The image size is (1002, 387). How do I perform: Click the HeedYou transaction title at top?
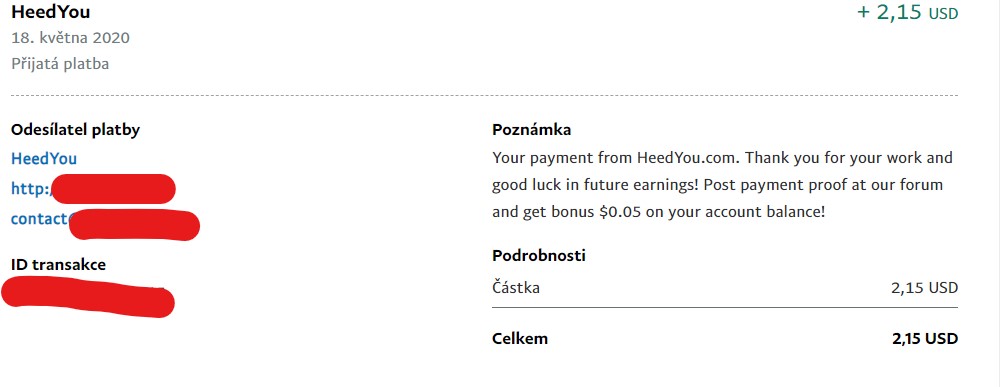pos(50,11)
